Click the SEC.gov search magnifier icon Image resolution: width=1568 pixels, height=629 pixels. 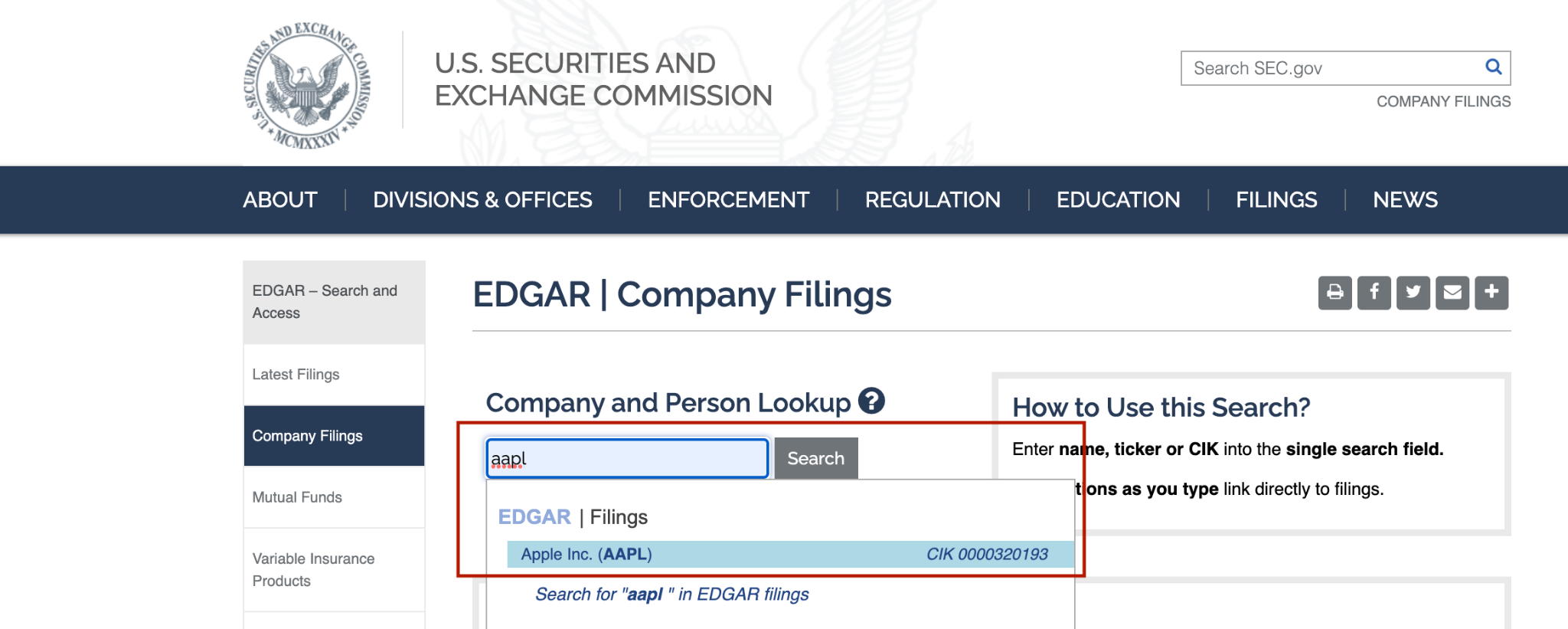tap(1493, 67)
